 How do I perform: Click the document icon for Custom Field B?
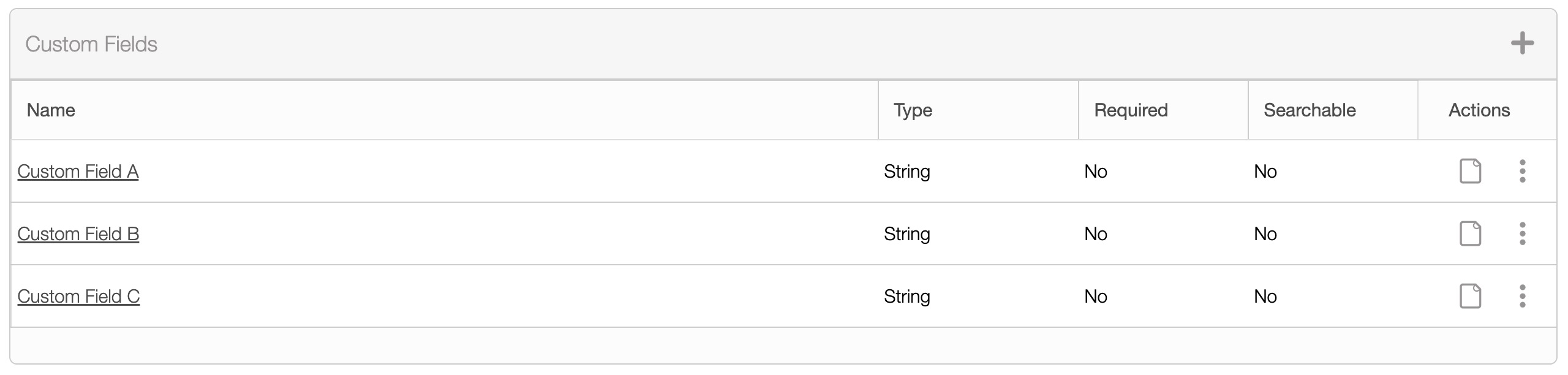click(1470, 233)
